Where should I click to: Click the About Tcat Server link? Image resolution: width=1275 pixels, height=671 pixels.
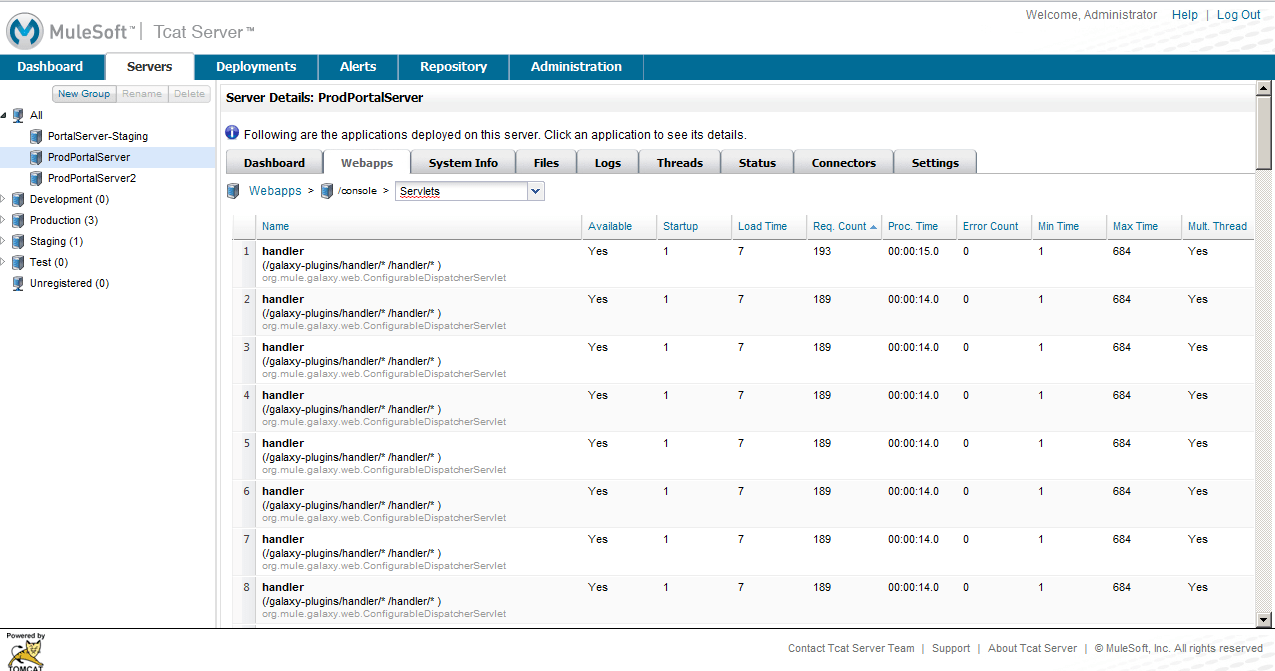tap(1033, 649)
